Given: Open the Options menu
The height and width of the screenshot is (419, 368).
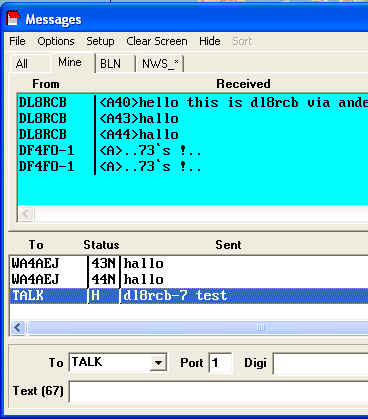Looking at the screenshot, I should click(56, 41).
